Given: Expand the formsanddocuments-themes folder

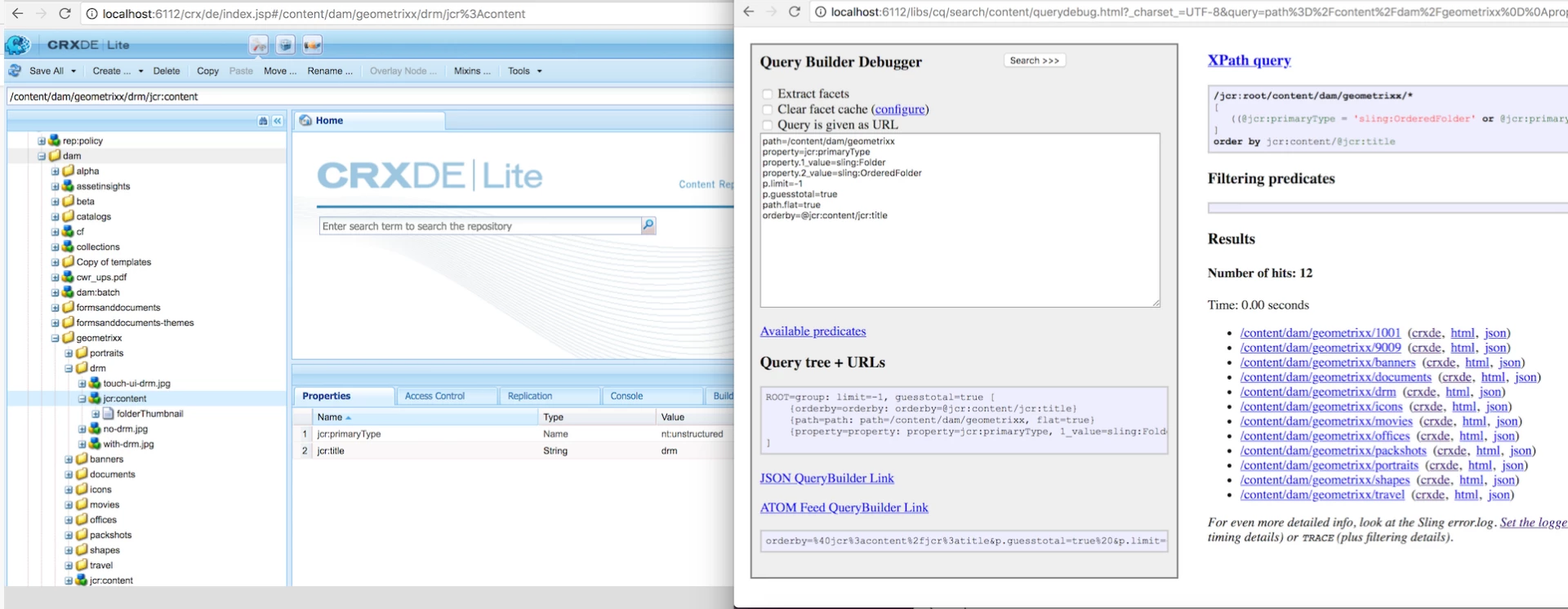Looking at the screenshot, I should tap(56, 322).
